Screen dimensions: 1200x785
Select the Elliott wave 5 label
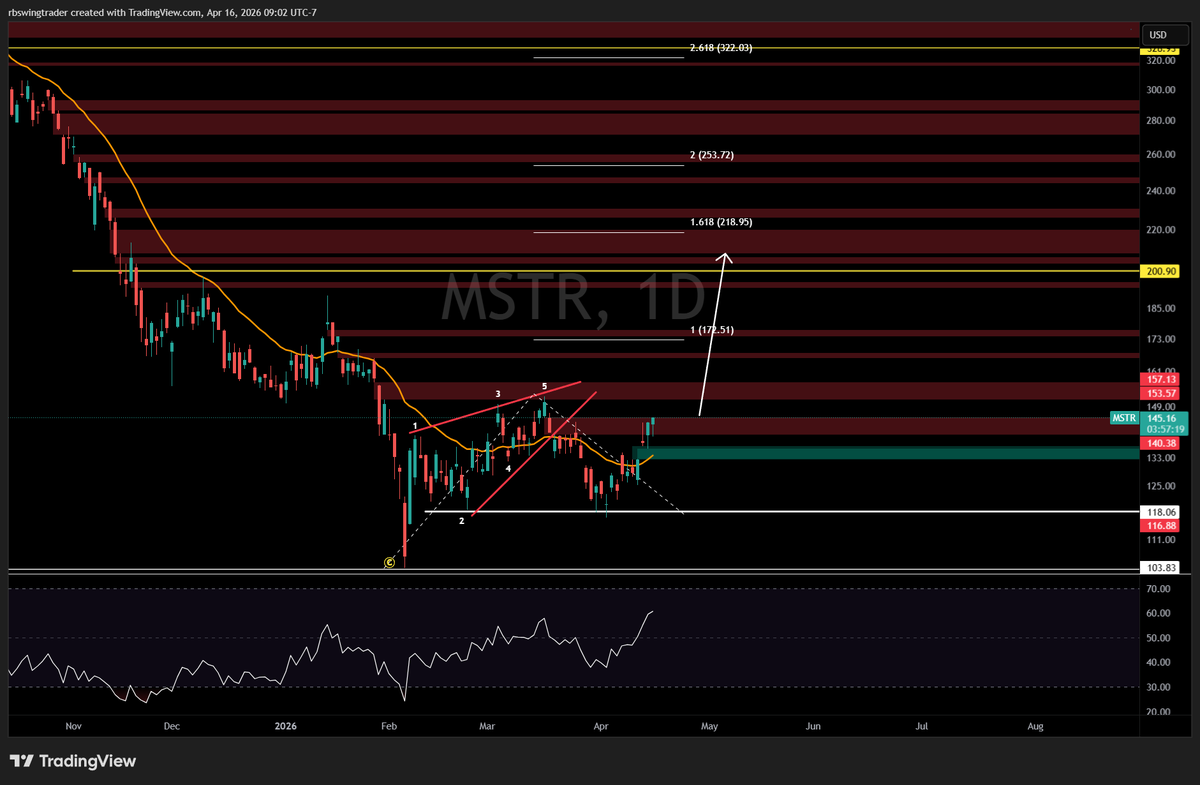coord(543,385)
